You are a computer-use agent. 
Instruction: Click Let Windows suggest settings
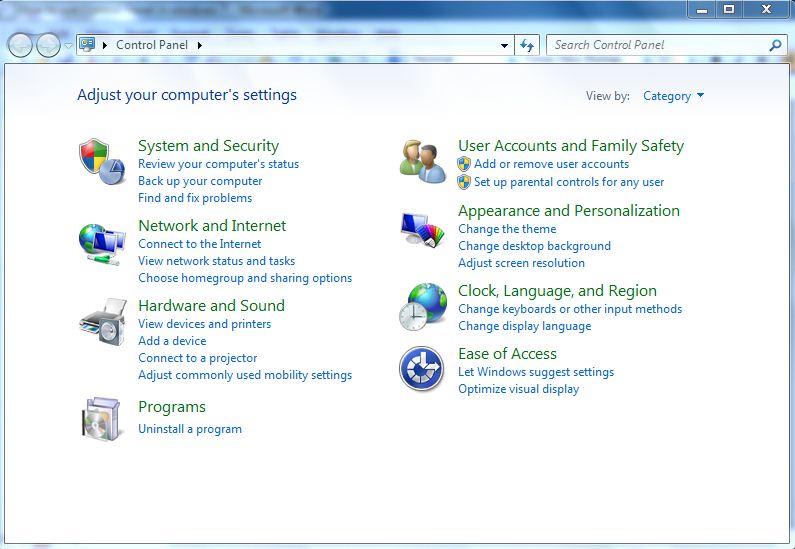(x=536, y=372)
